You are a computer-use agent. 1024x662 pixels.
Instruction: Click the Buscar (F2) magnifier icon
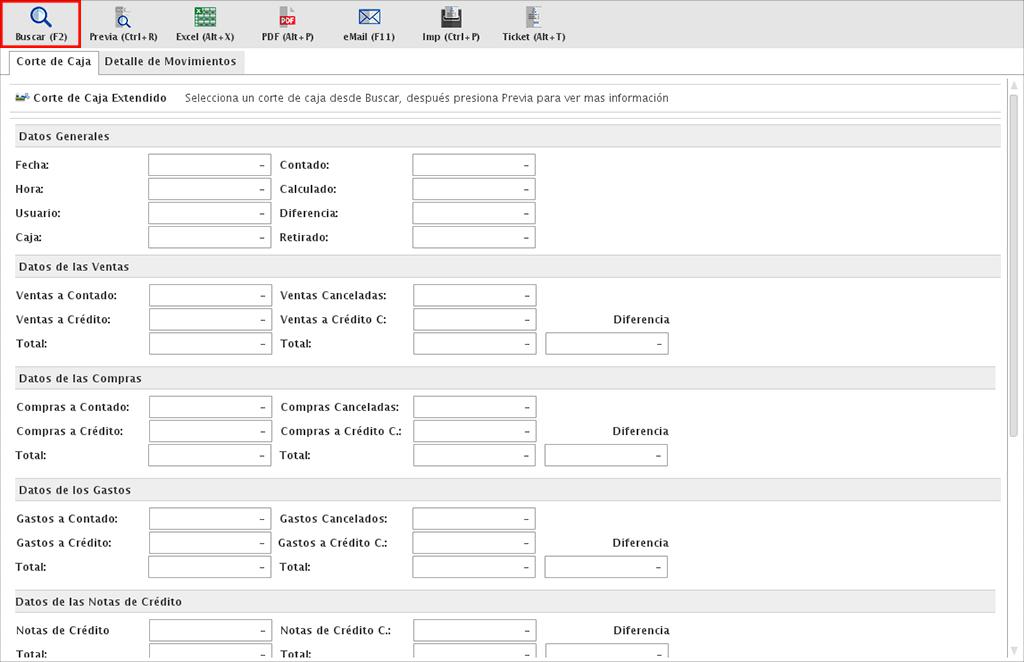tap(41, 18)
